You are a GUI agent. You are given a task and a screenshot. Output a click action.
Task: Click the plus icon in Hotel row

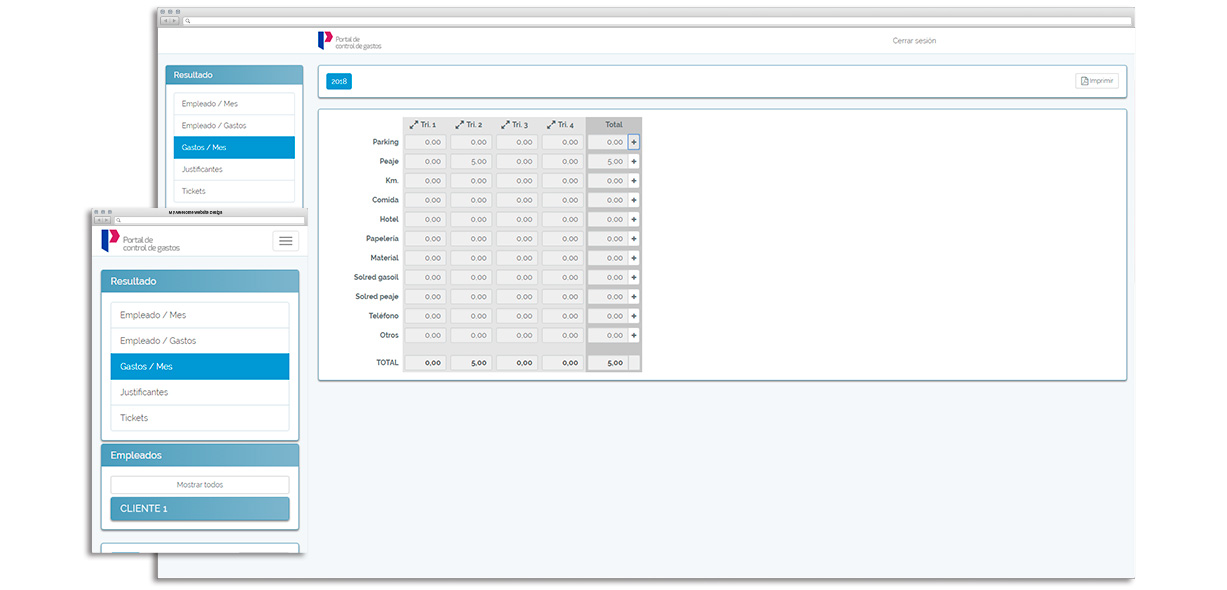tap(634, 219)
